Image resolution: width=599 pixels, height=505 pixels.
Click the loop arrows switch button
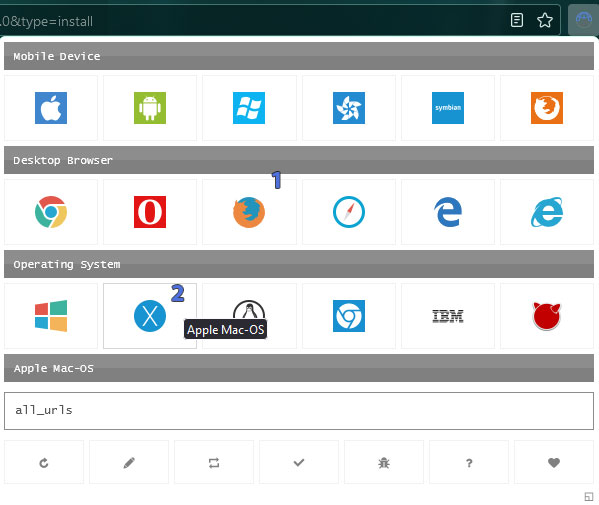214,462
